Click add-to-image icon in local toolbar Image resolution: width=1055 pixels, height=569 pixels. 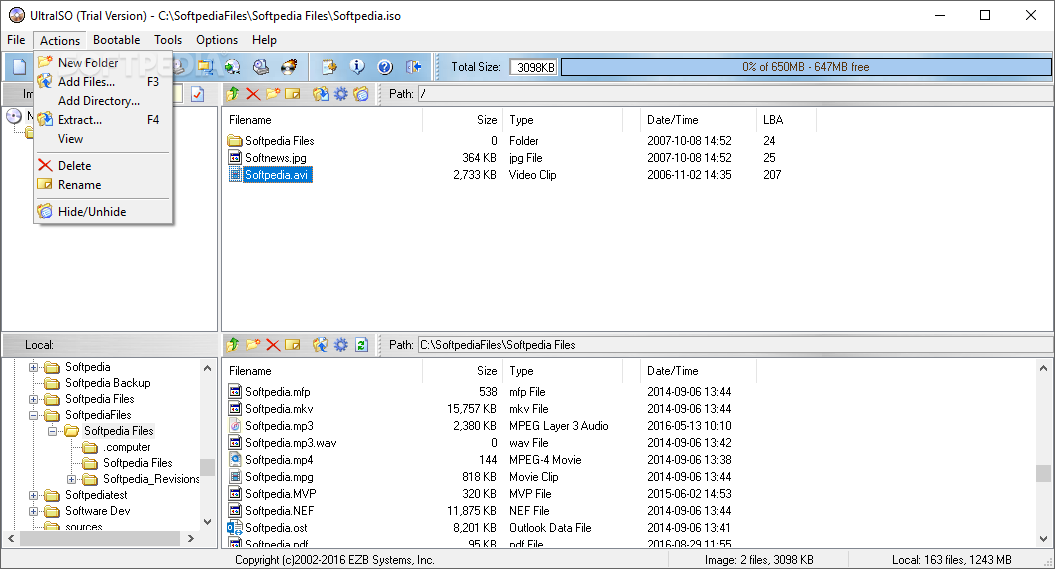click(321, 345)
